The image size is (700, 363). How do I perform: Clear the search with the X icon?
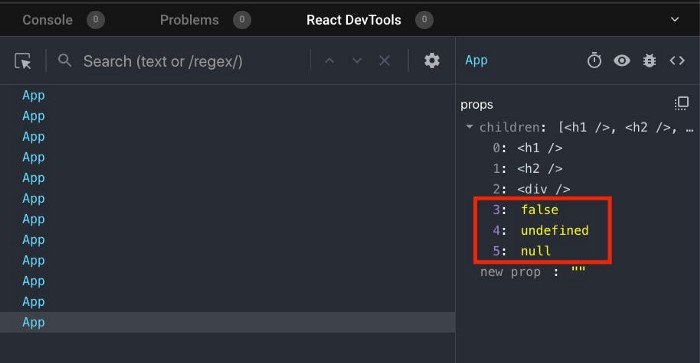(x=384, y=60)
